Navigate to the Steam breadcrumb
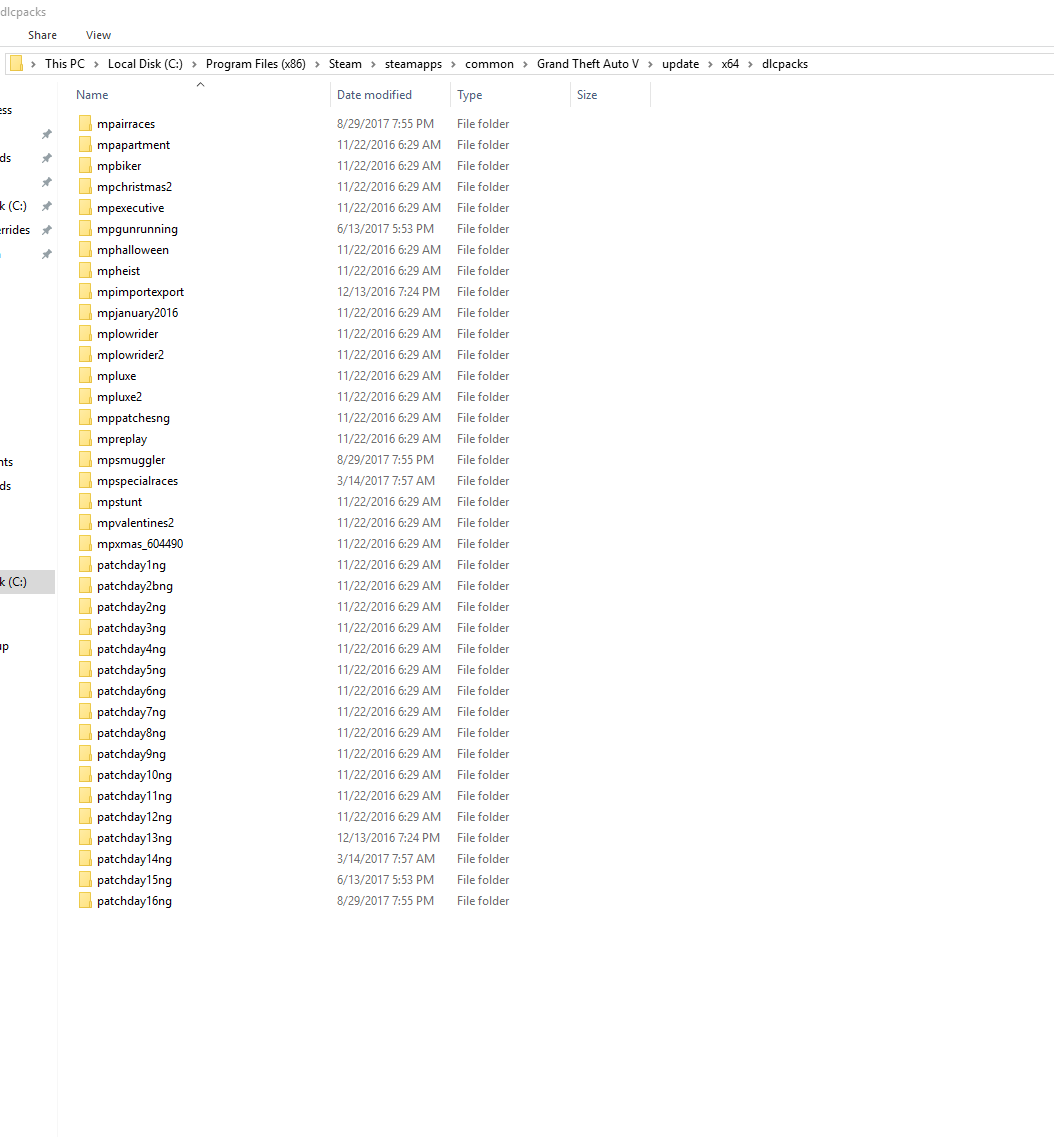1054x1139 pixels. (x=345, y=64)
